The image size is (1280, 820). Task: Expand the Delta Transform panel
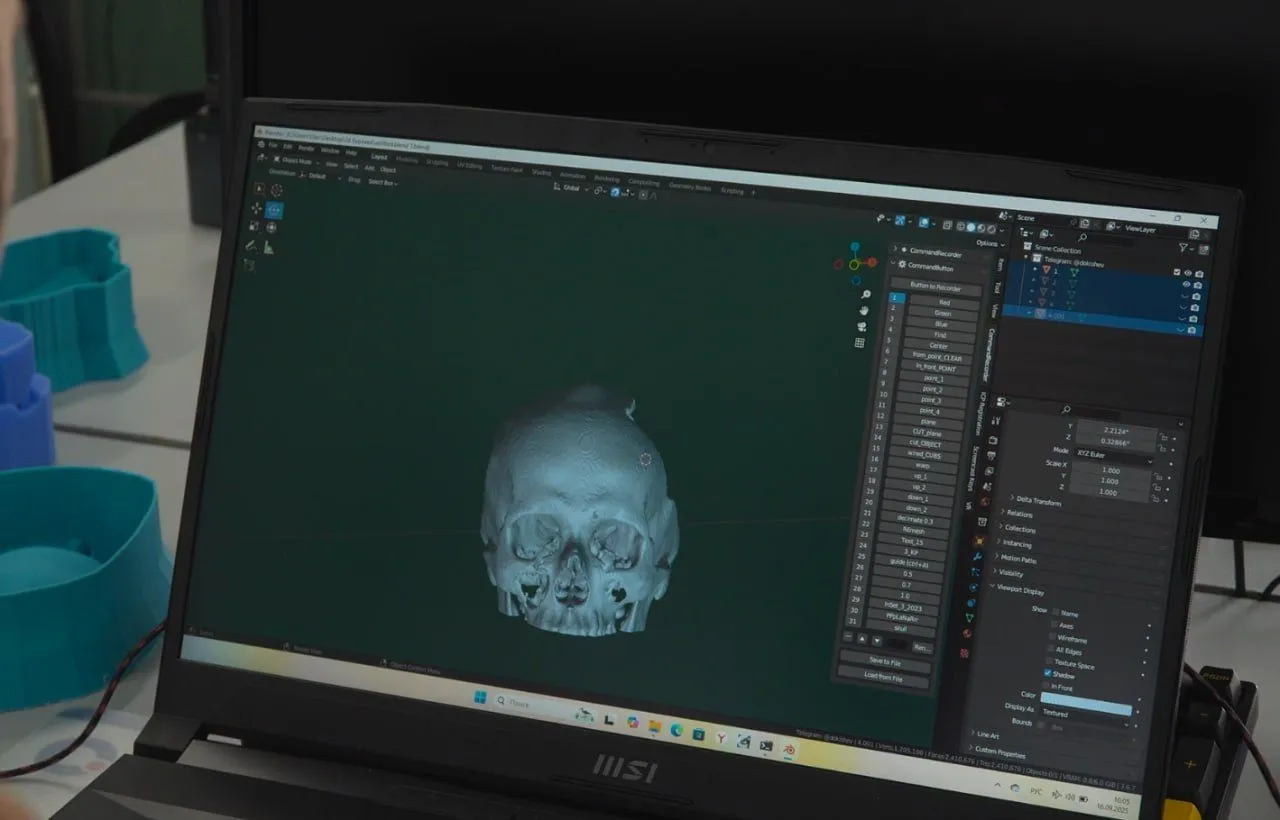[x=1037, y=499]
